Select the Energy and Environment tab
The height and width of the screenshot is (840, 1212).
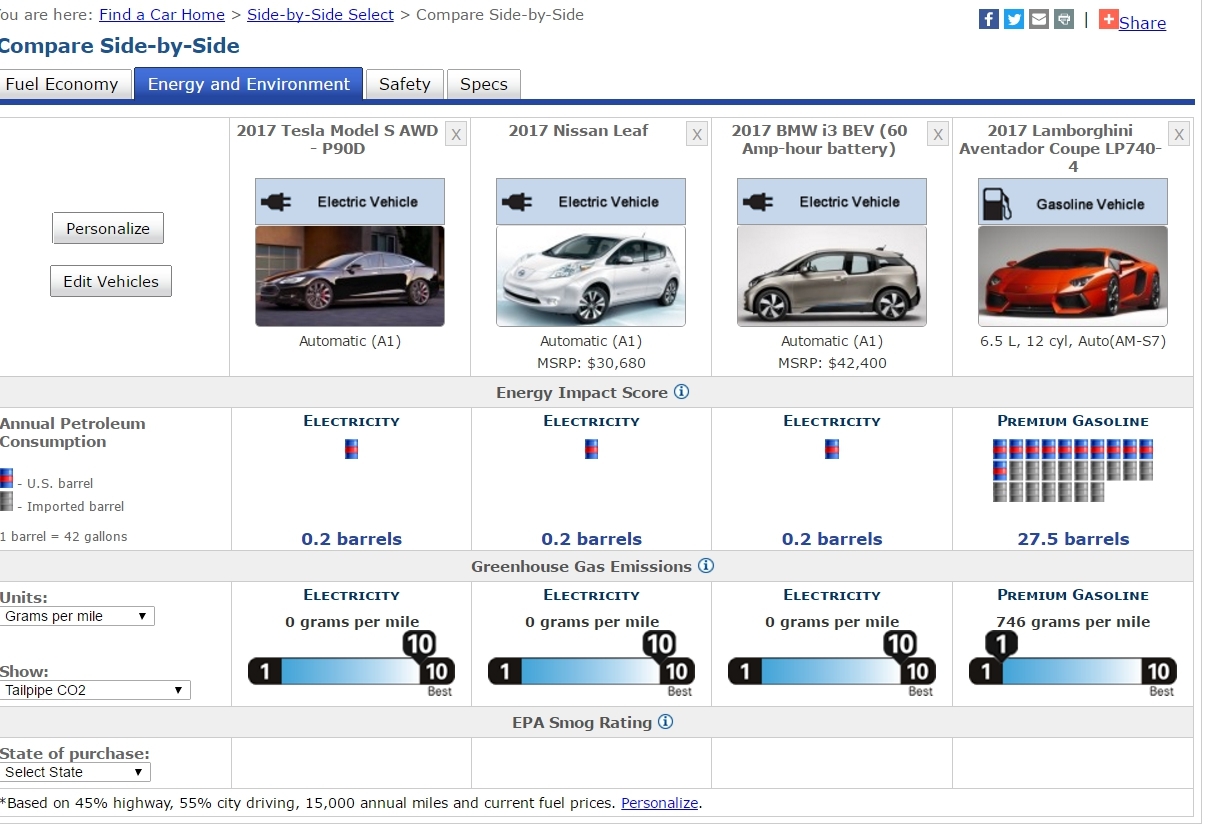(249, 84)
